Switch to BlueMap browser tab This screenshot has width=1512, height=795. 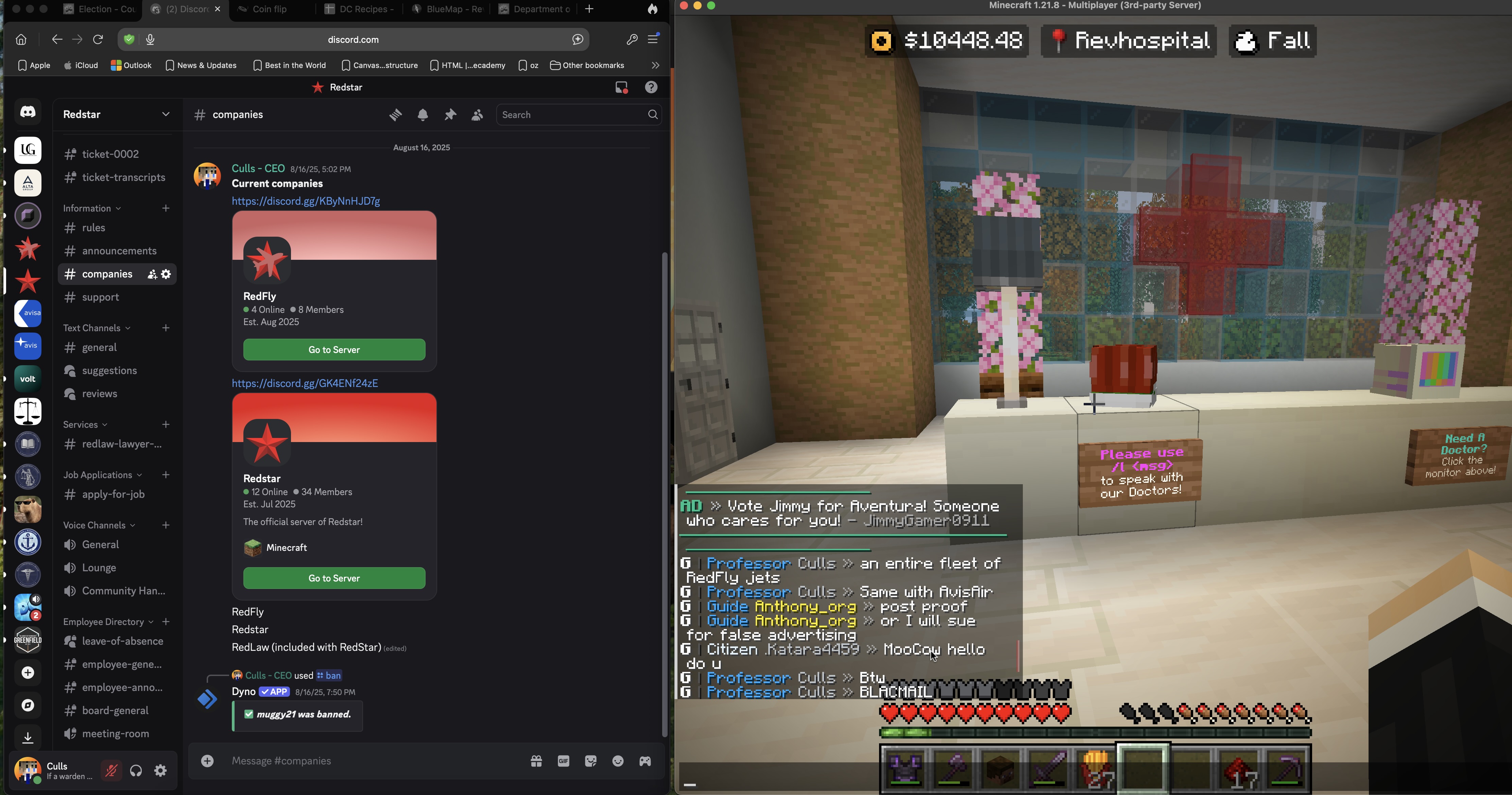coord(447,10)
